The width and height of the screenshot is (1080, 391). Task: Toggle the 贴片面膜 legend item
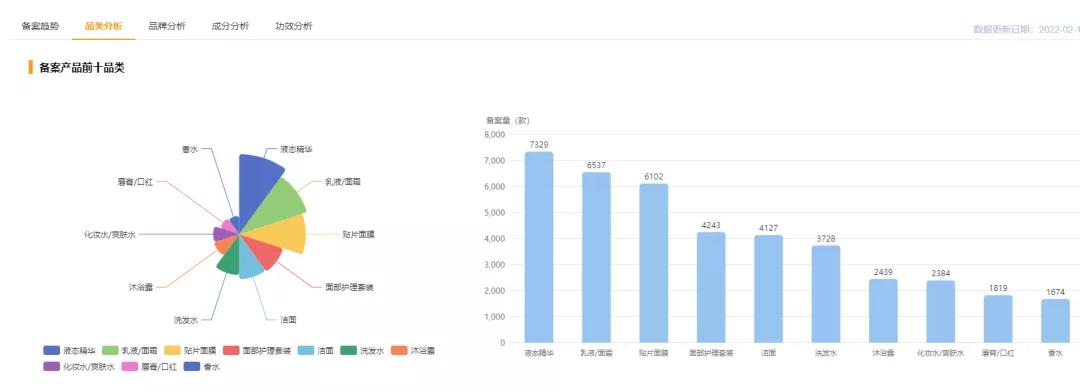[x=189, y=350]
